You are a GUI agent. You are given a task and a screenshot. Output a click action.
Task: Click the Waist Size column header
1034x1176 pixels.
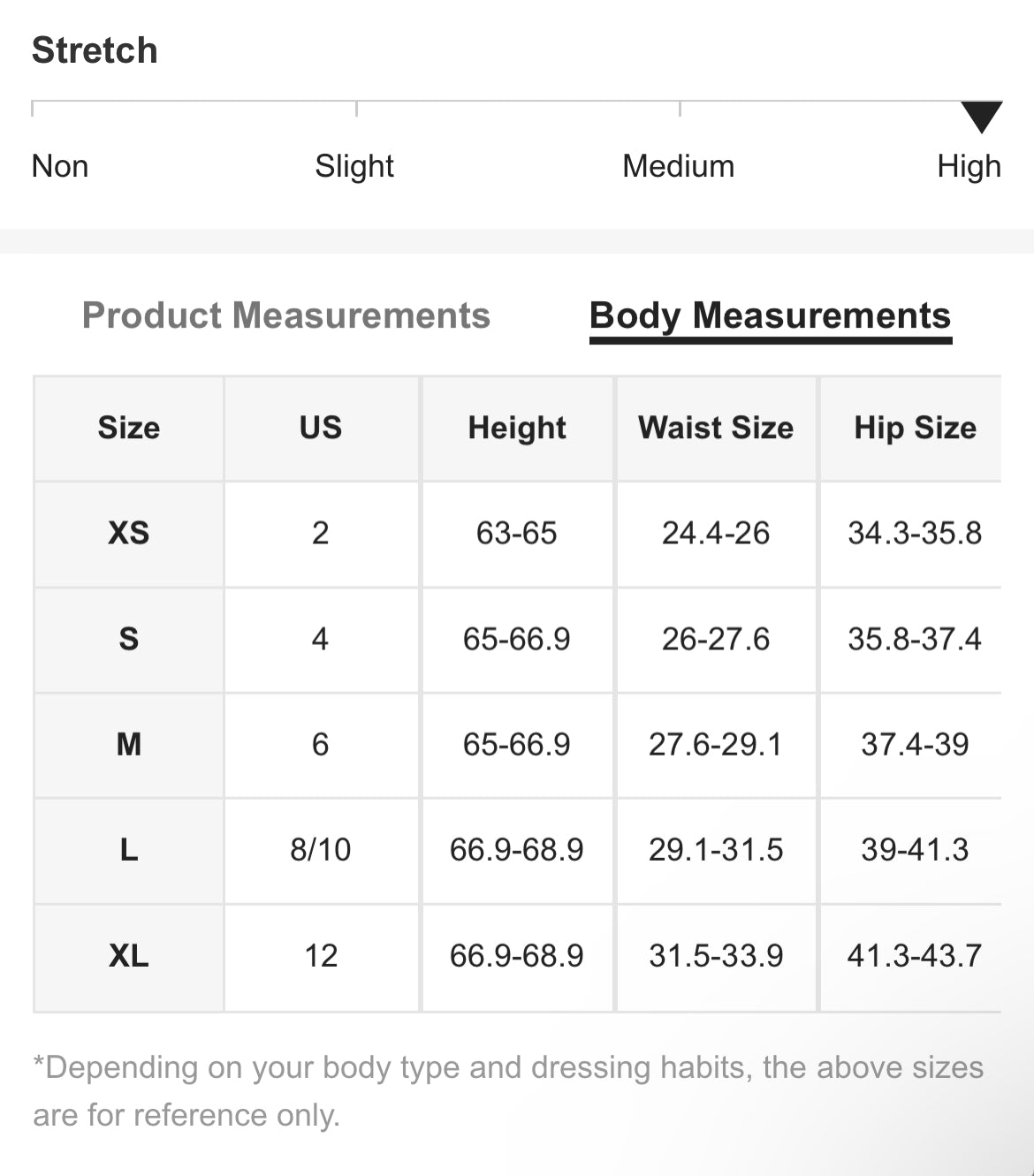click(x=716, y=428)
